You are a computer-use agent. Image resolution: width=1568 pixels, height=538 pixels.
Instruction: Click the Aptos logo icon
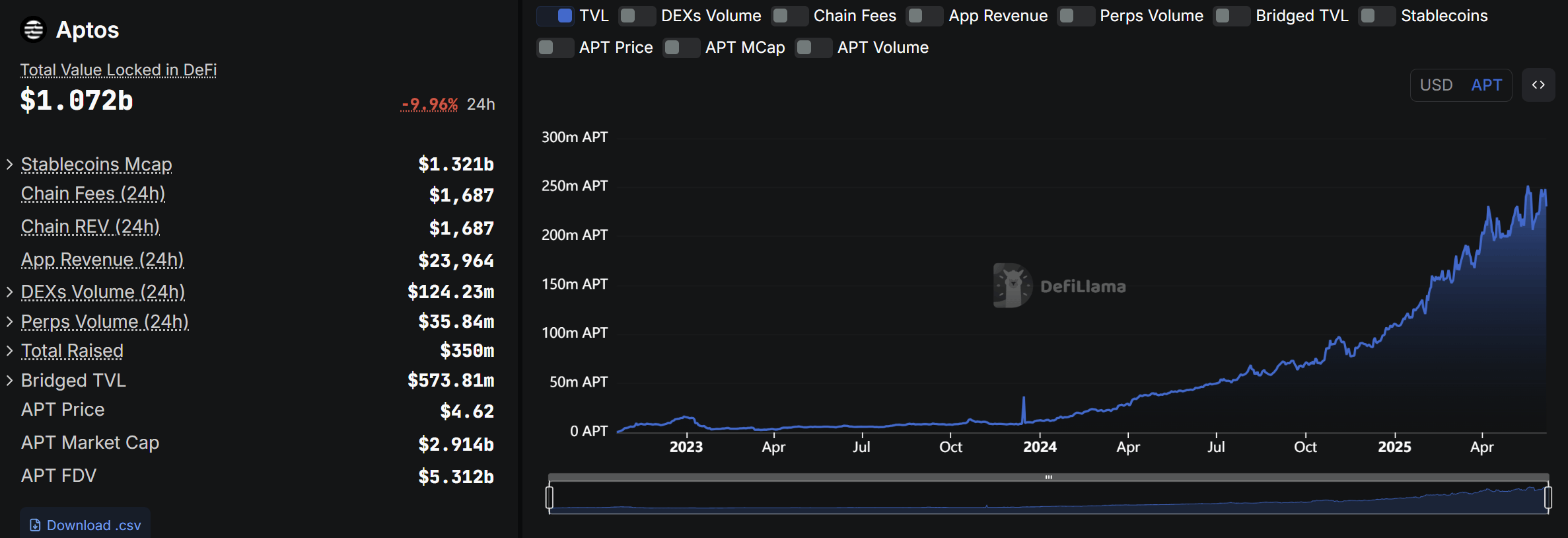tap(33, 30)
